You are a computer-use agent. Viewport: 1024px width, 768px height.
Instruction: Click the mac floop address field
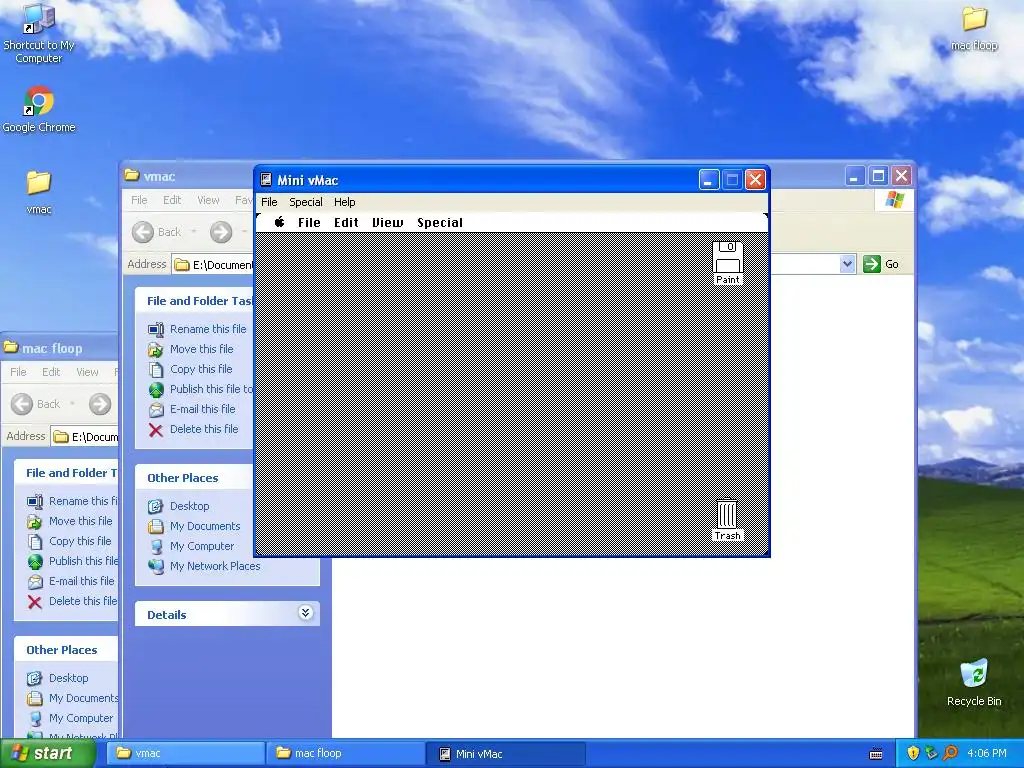(x=85, y=436)
